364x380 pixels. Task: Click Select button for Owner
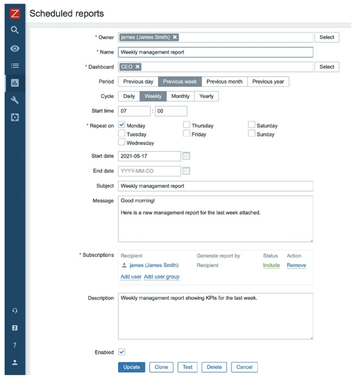coord(327,37)
